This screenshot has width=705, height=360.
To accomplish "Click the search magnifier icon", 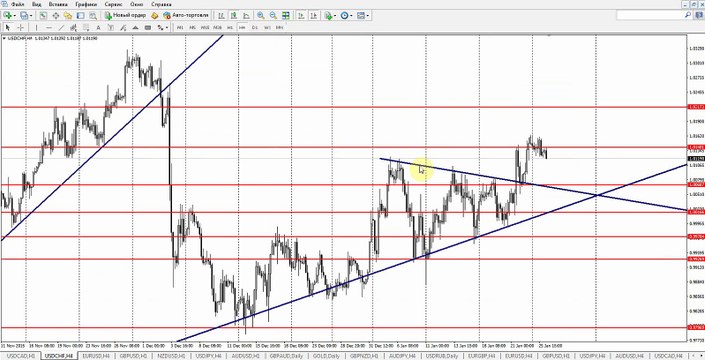I will click(687, 15).
